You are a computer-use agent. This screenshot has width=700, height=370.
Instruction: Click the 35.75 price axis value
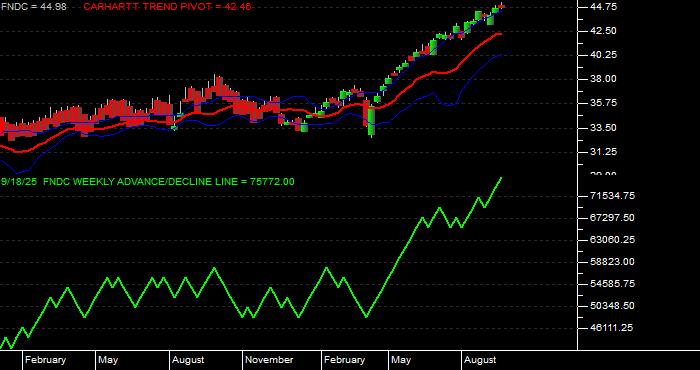(x=603, y=103)
